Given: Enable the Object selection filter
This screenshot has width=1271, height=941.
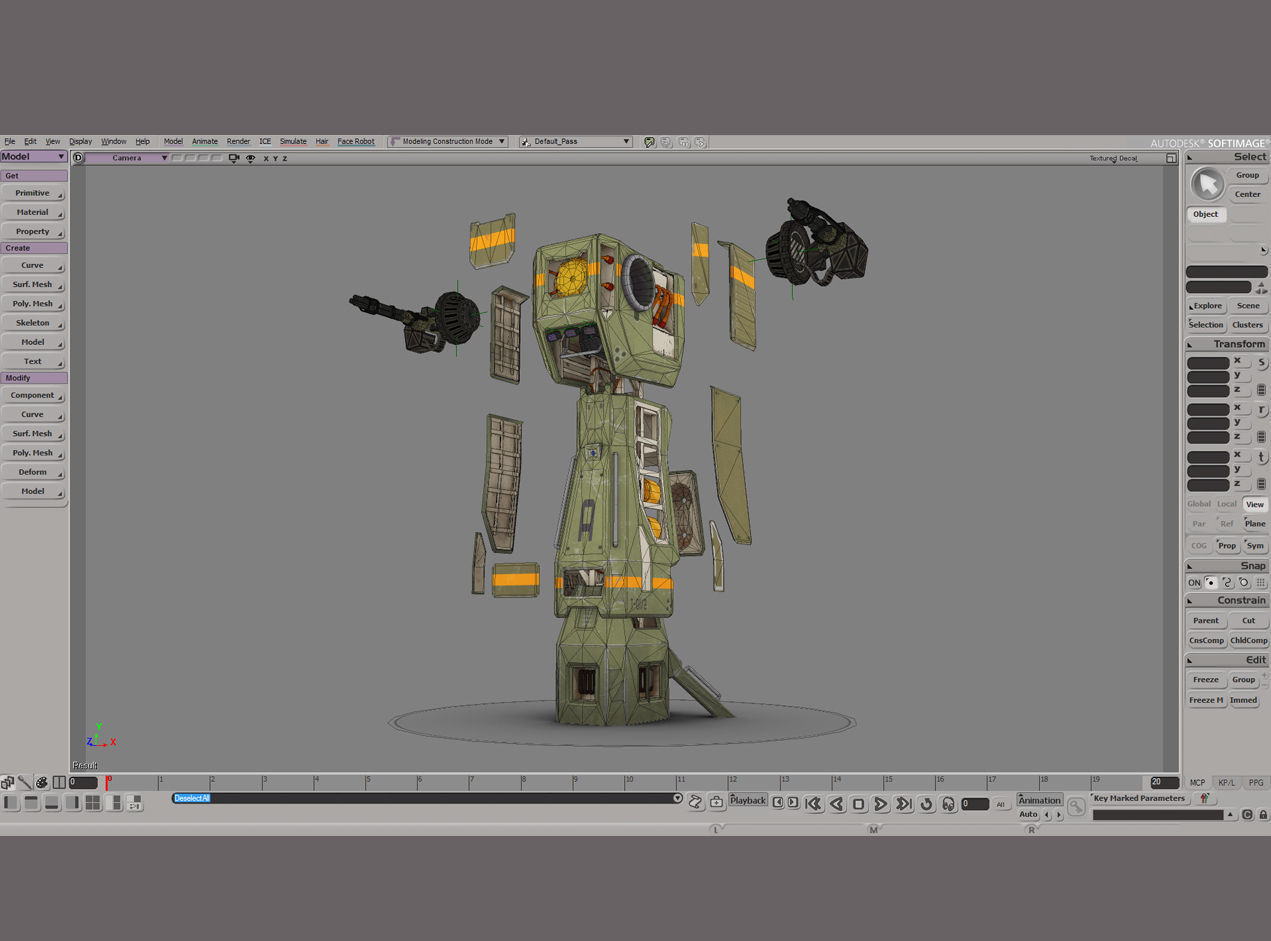Looking at the screenshot, I should [1206, 214].
